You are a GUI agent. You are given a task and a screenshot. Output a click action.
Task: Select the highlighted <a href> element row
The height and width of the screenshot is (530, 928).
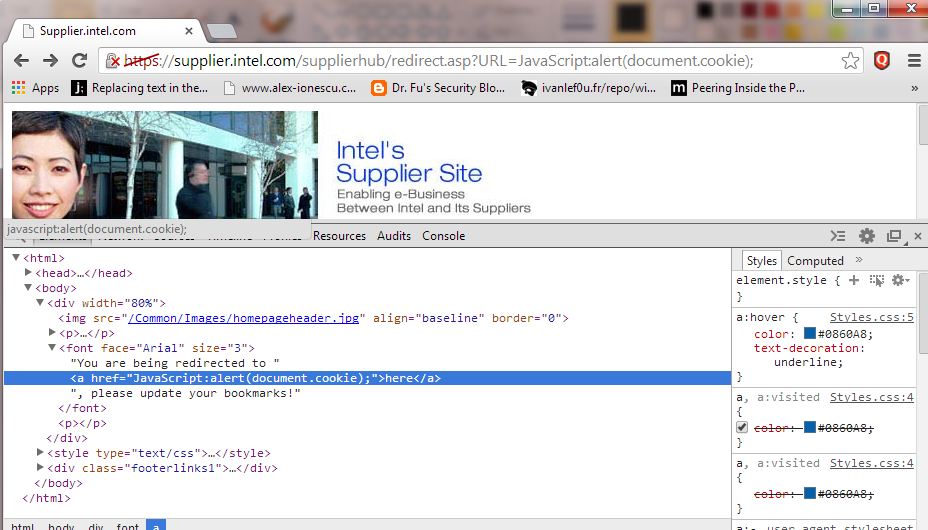click(367, 378)
